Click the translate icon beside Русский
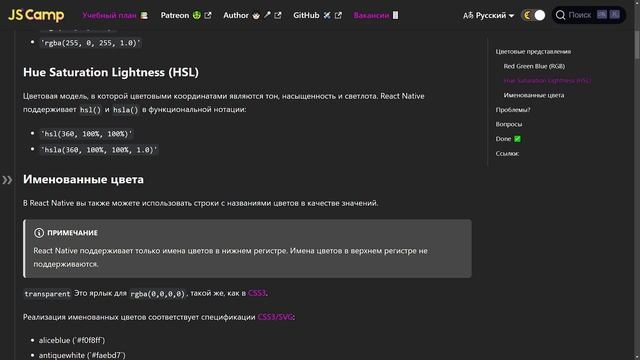 [468, 16]
